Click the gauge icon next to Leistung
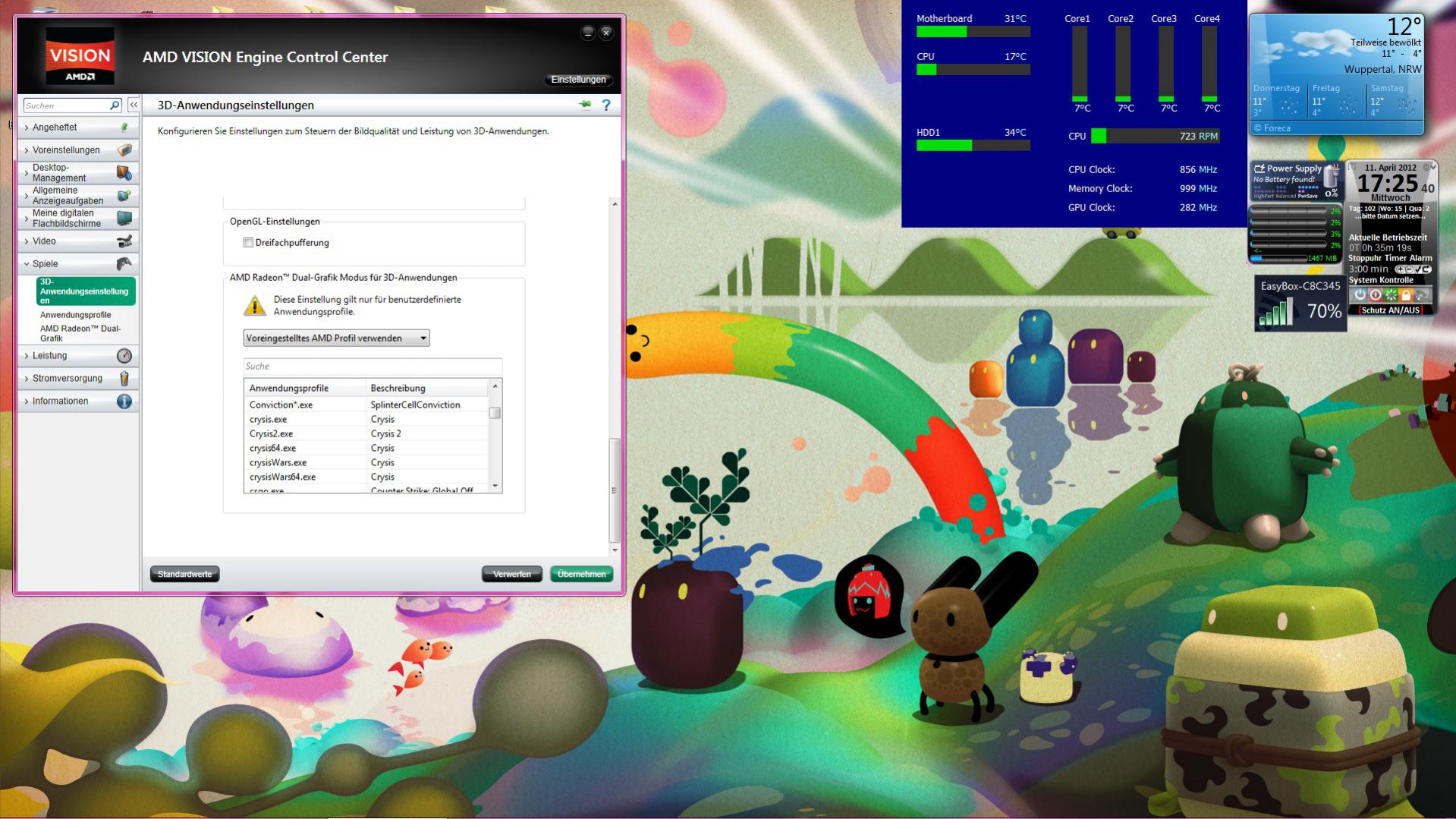Image resolution: width=1456 pixels, height=819 pixels. click(124, 355)
